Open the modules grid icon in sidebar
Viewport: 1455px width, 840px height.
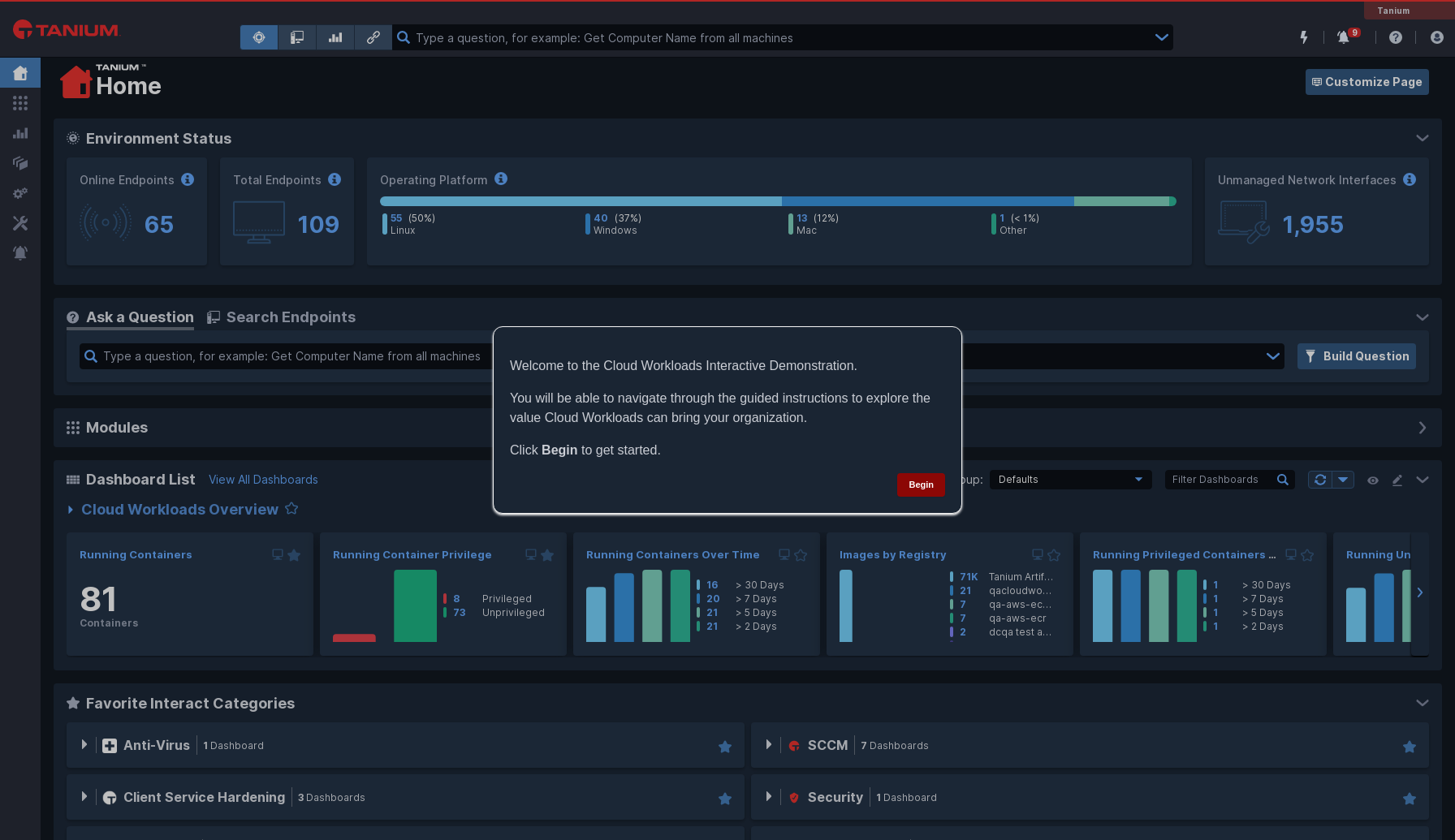20,103
